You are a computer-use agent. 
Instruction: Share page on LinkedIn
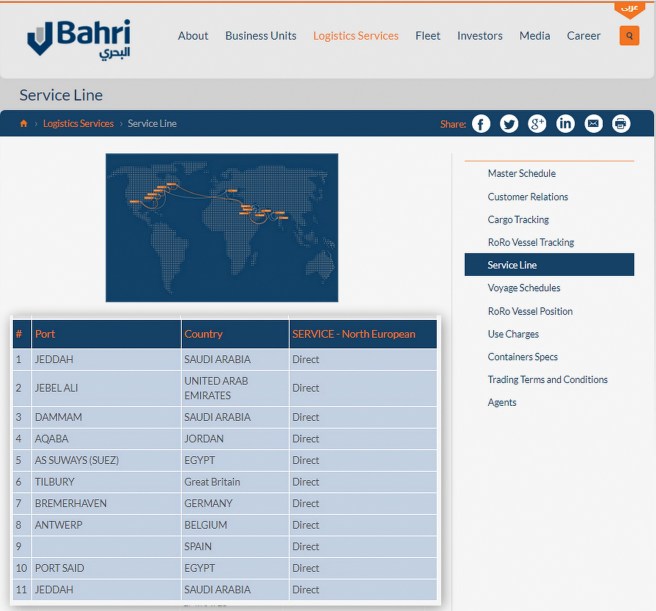pos(565,124)
